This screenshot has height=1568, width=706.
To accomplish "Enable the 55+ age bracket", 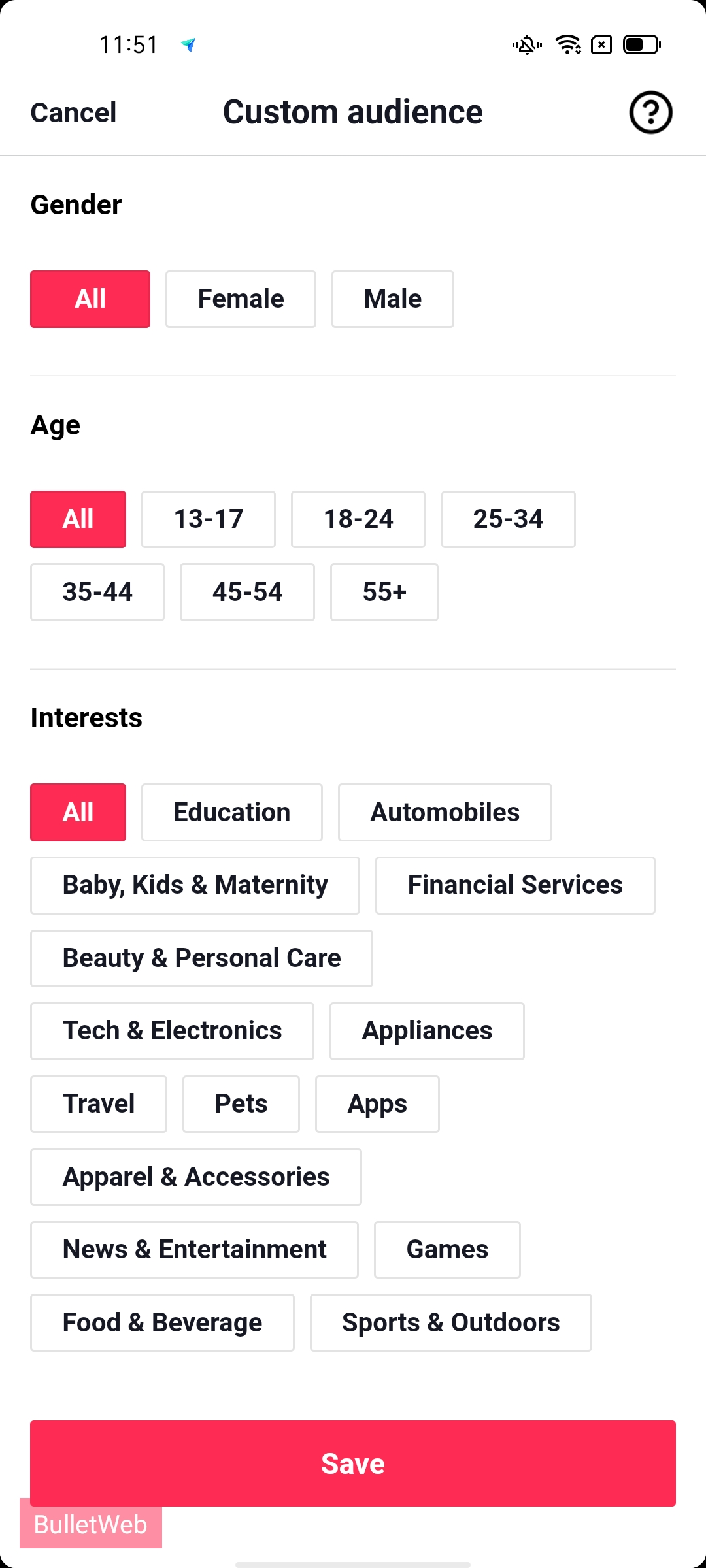I will pyautogui.click(x=384, y=592).
